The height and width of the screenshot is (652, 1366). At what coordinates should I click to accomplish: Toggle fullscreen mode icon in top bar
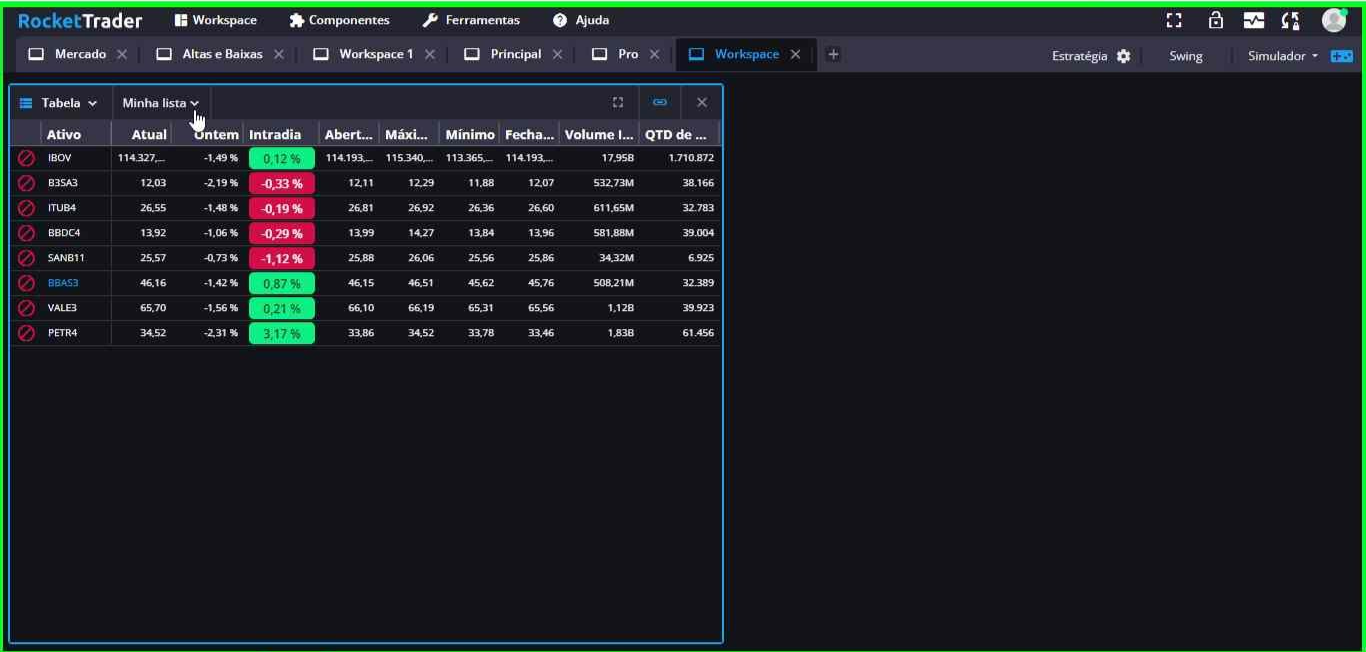1175,20
